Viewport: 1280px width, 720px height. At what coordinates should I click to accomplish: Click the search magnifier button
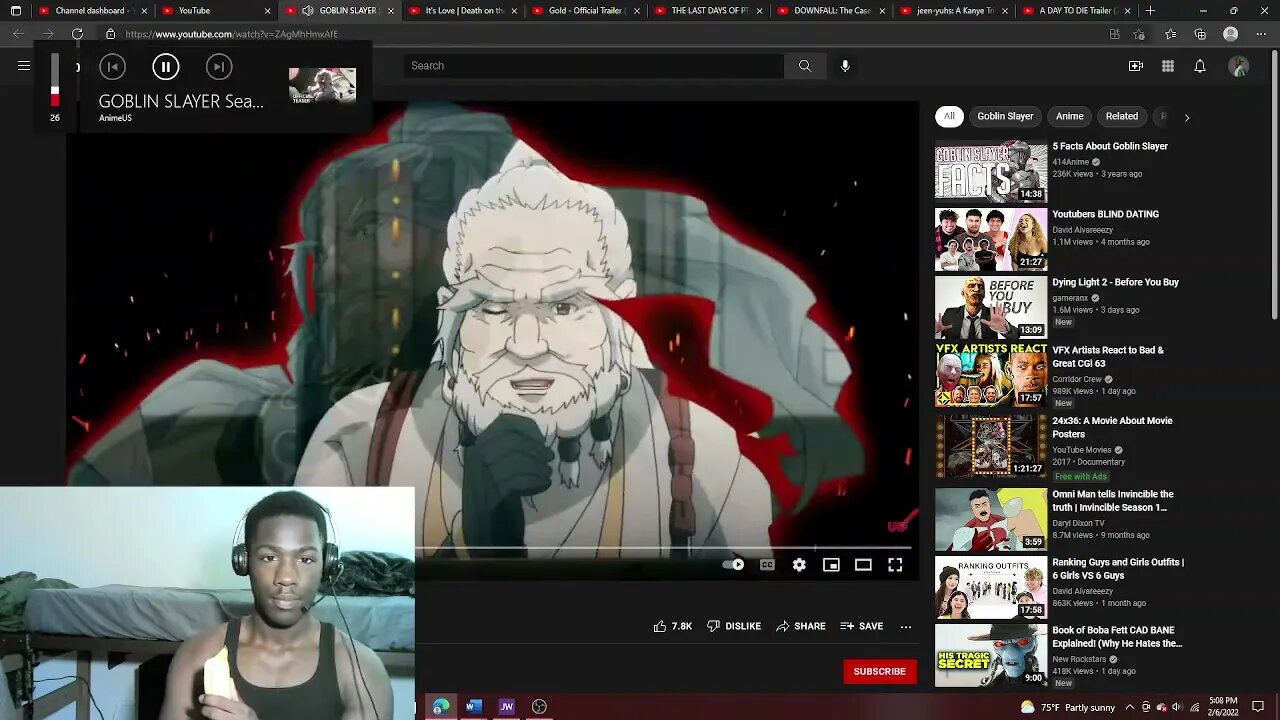805,66
